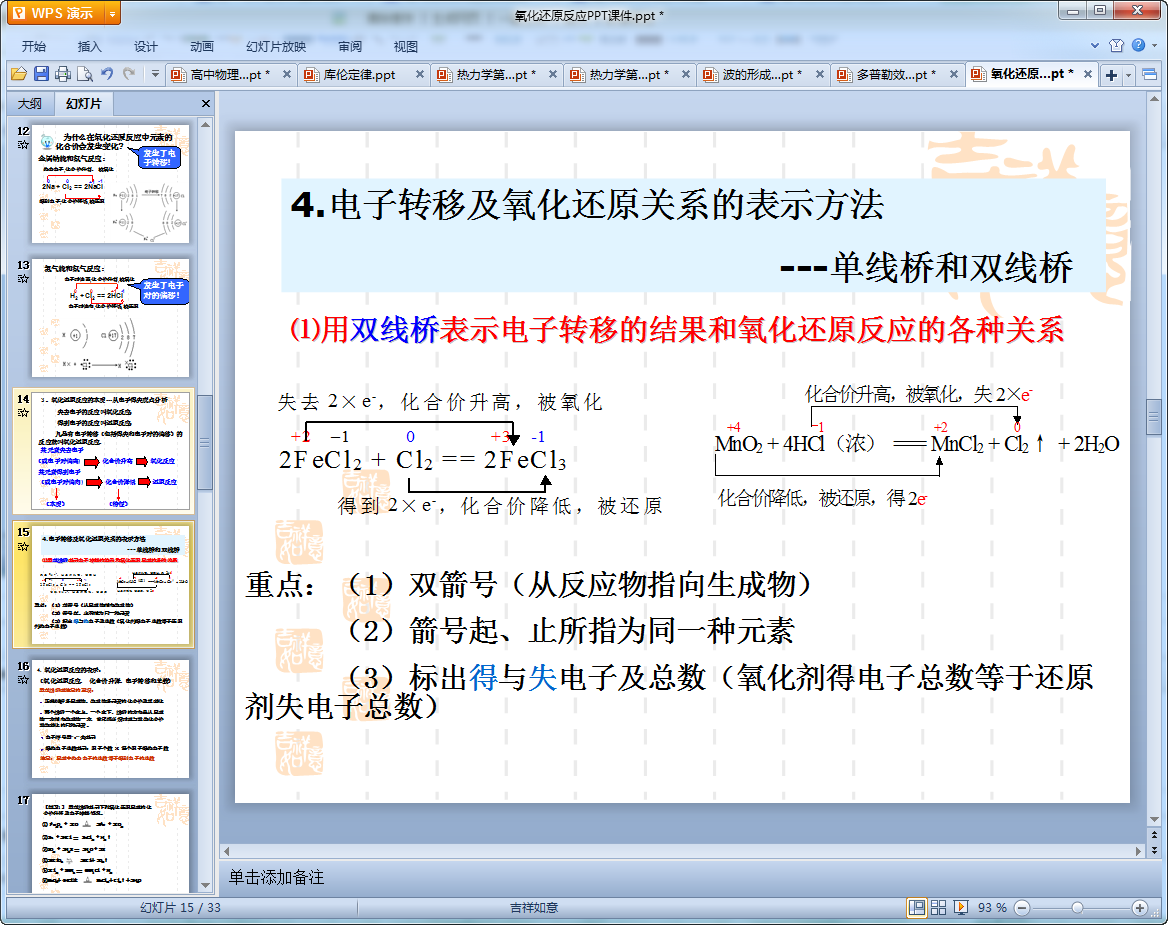The height and width of the screenshot is (925, 1168).
Task: Open the WPS 演示 application menu arrow
Action: (112, 13)
